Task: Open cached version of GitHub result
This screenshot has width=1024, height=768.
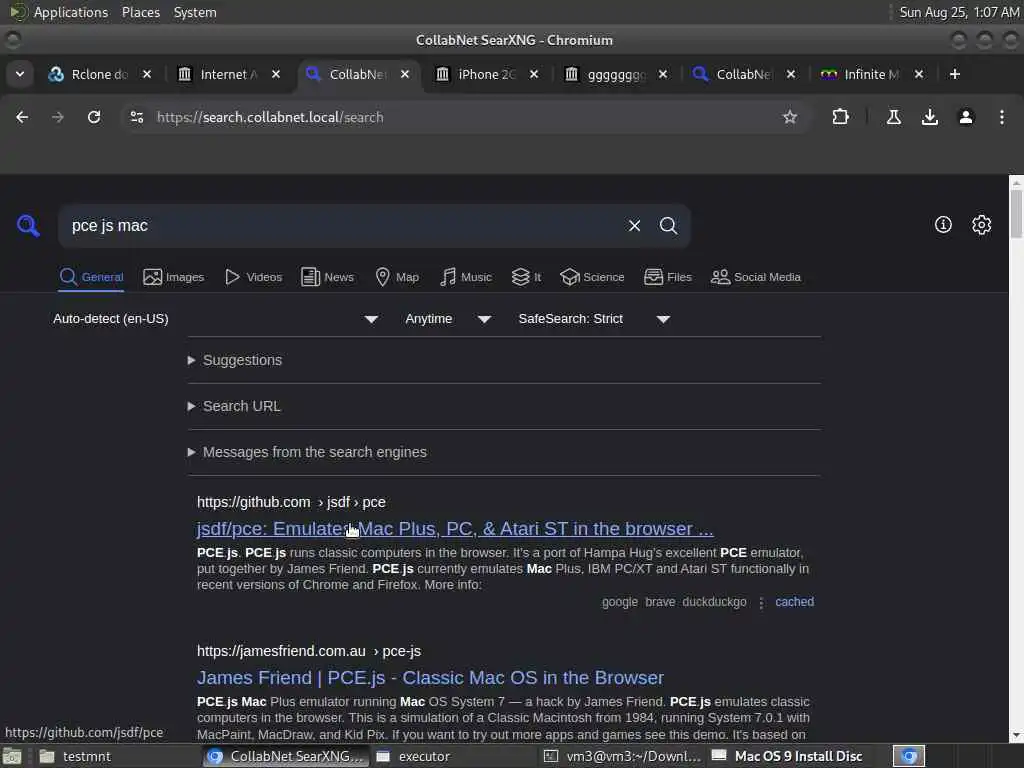Action: [x=794, y=601]
